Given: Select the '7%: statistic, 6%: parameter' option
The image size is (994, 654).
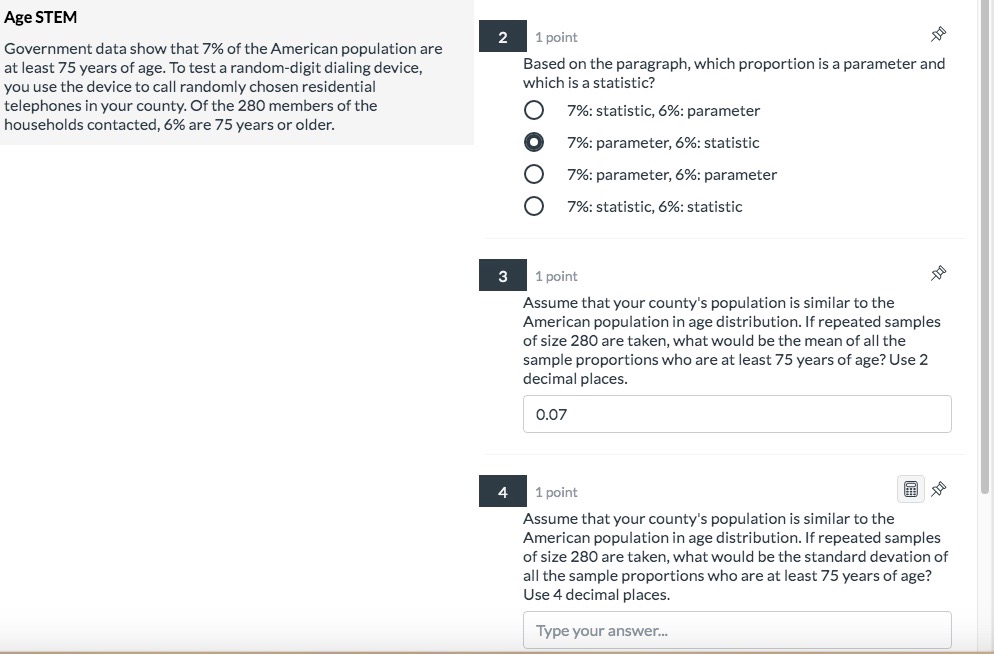Looking at the screenshot, I should click(534, 110).
